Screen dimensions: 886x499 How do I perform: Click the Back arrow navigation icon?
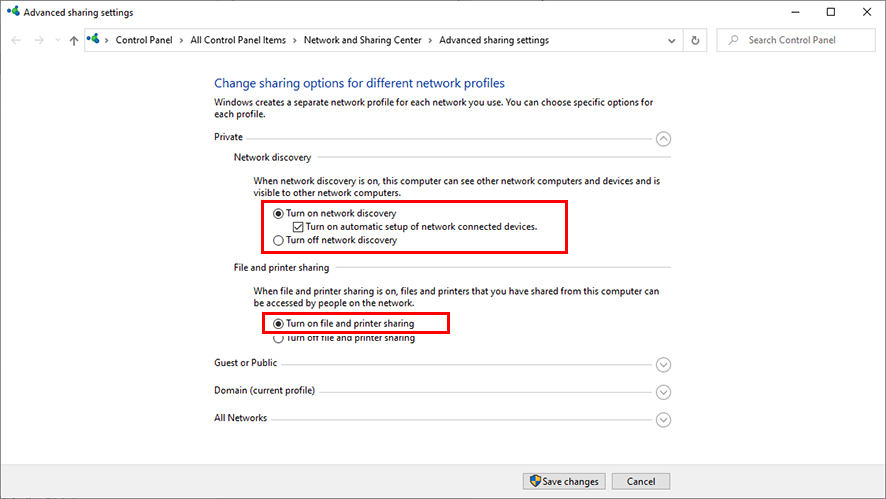point(16,40)
